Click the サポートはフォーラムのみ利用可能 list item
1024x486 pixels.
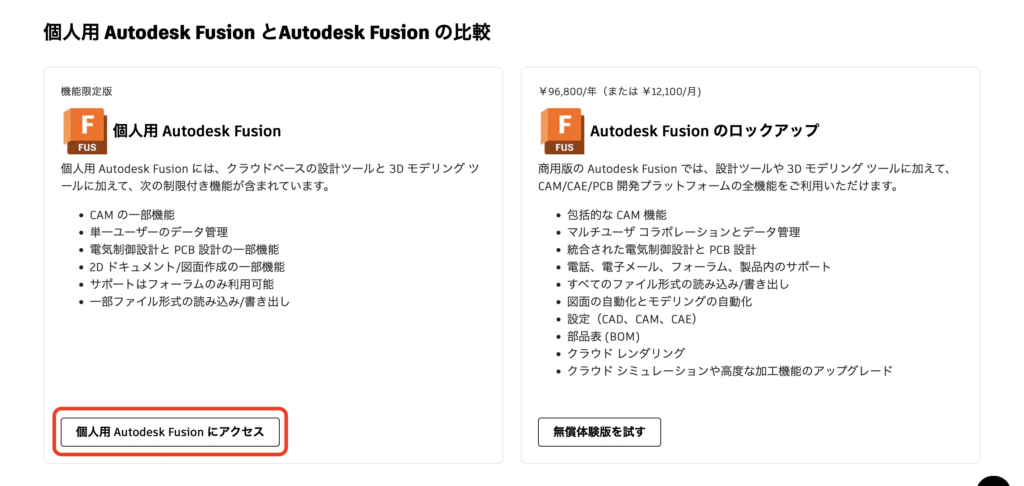pyautogui.click(x=182, y=284)
